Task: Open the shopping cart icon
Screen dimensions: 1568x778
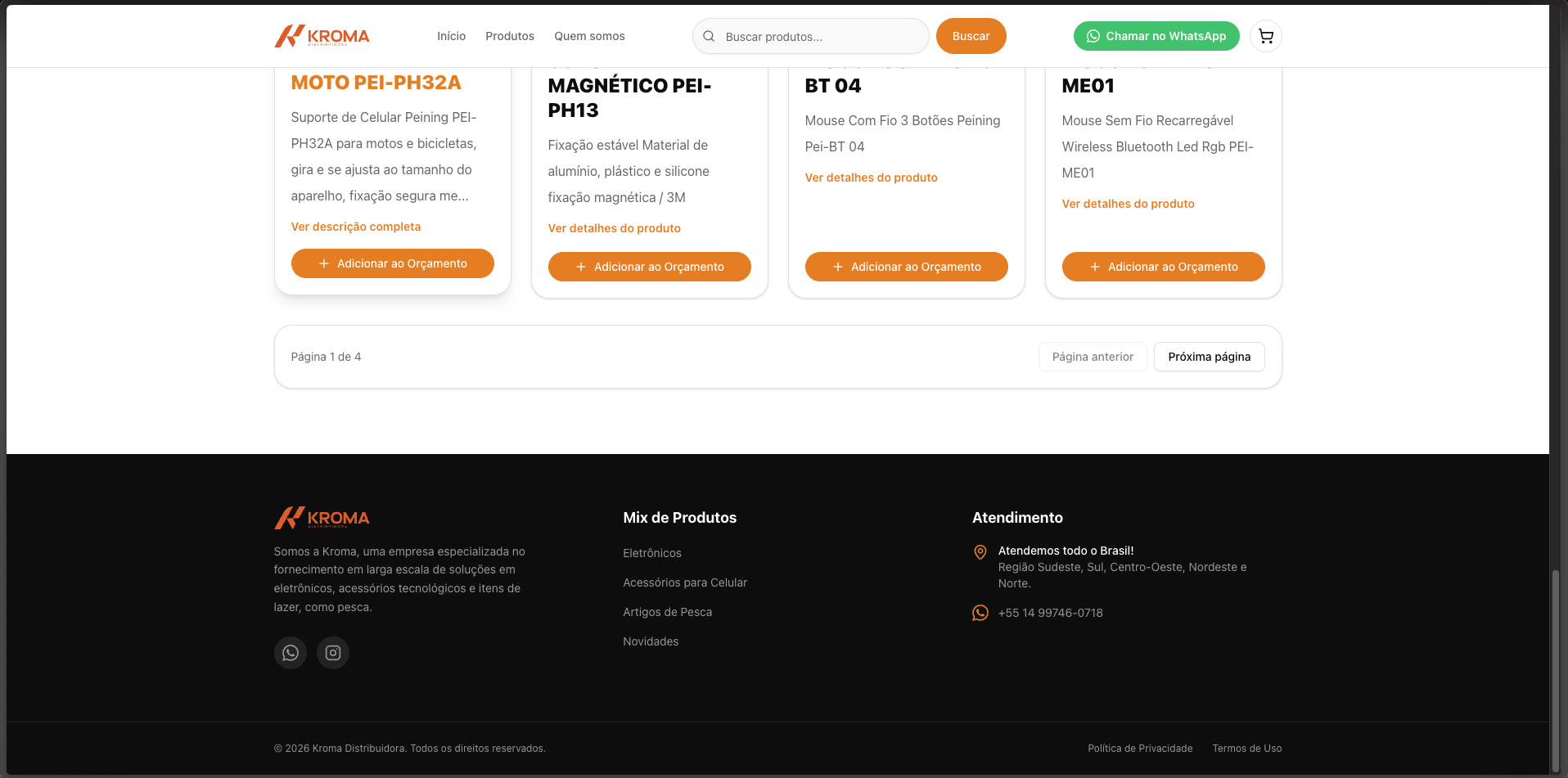Action: 1266,36
